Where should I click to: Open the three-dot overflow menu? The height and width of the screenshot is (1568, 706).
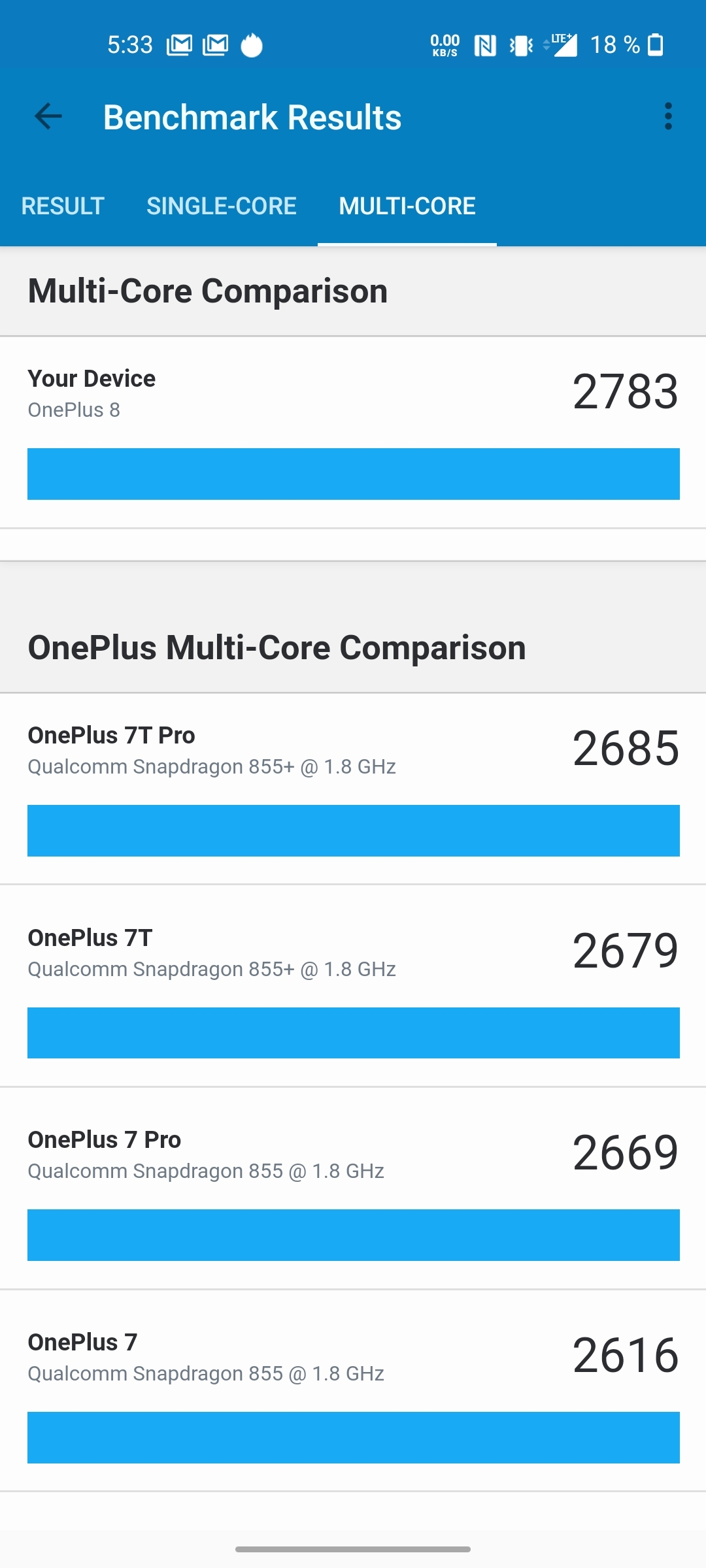(x=667, y=116)
